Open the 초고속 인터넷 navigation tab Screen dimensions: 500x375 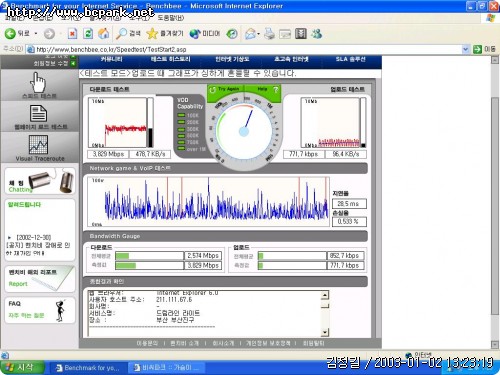tap(291, 59)
